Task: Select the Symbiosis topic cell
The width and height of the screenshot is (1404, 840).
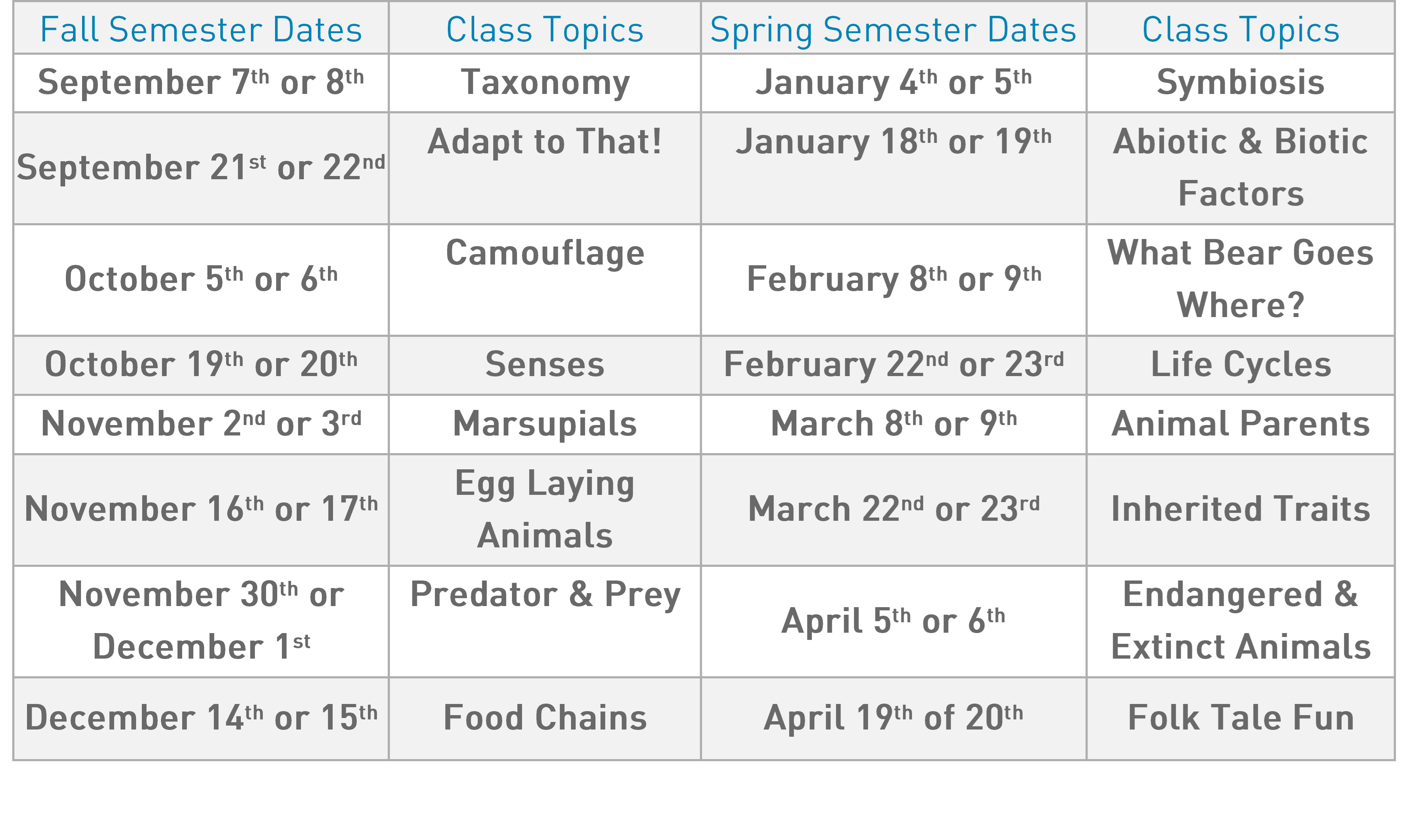Action: point(1241,83)
